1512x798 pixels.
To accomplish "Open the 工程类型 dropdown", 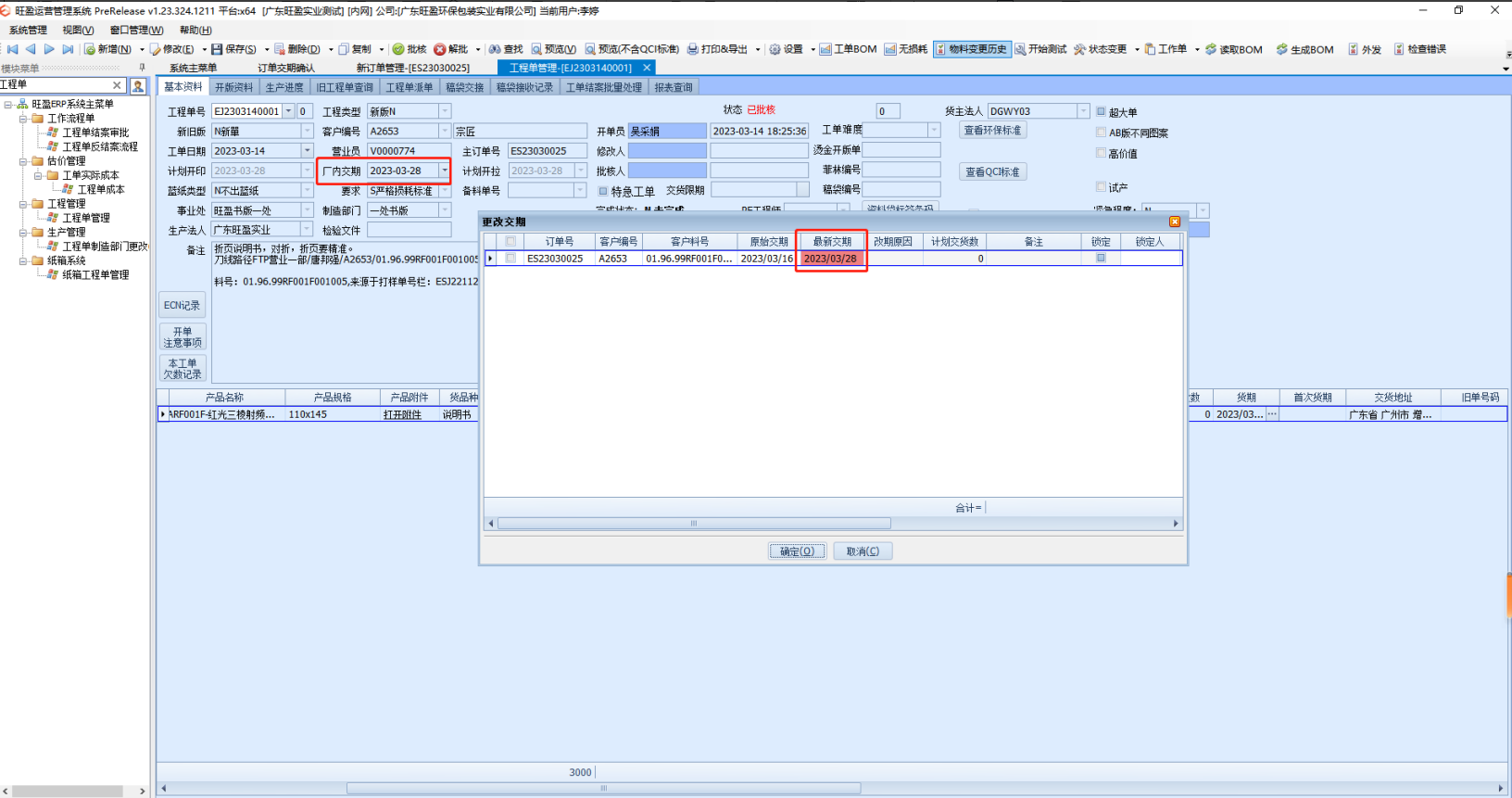I will 445,111.
